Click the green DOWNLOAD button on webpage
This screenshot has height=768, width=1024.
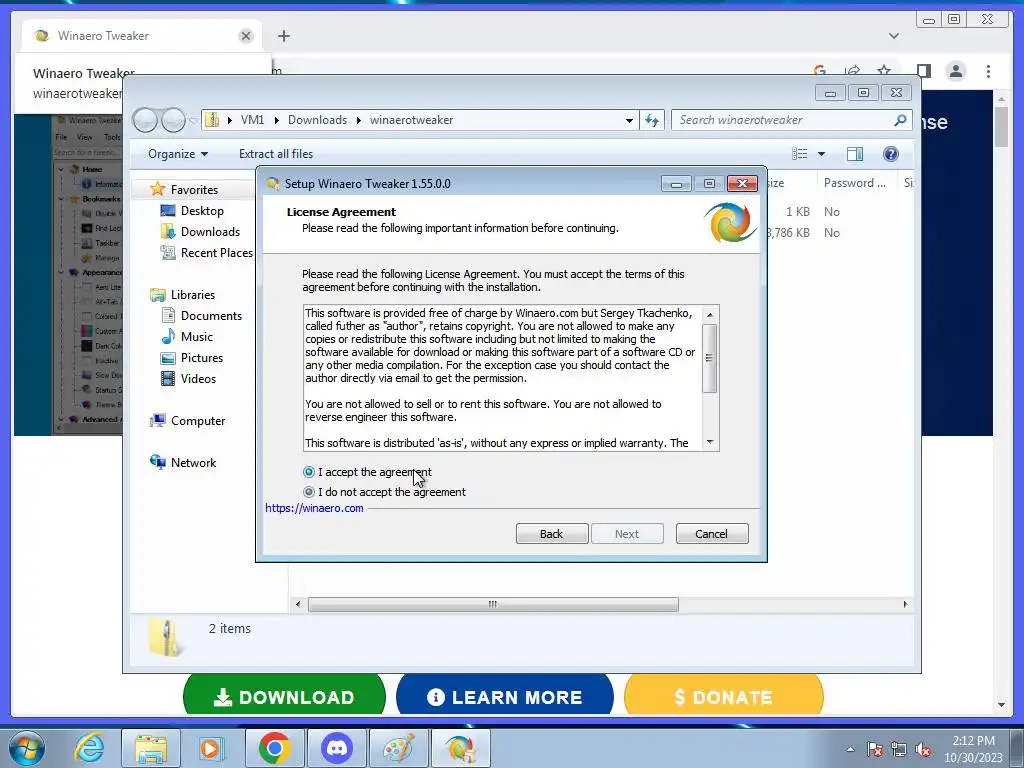(x=285, y=696)
